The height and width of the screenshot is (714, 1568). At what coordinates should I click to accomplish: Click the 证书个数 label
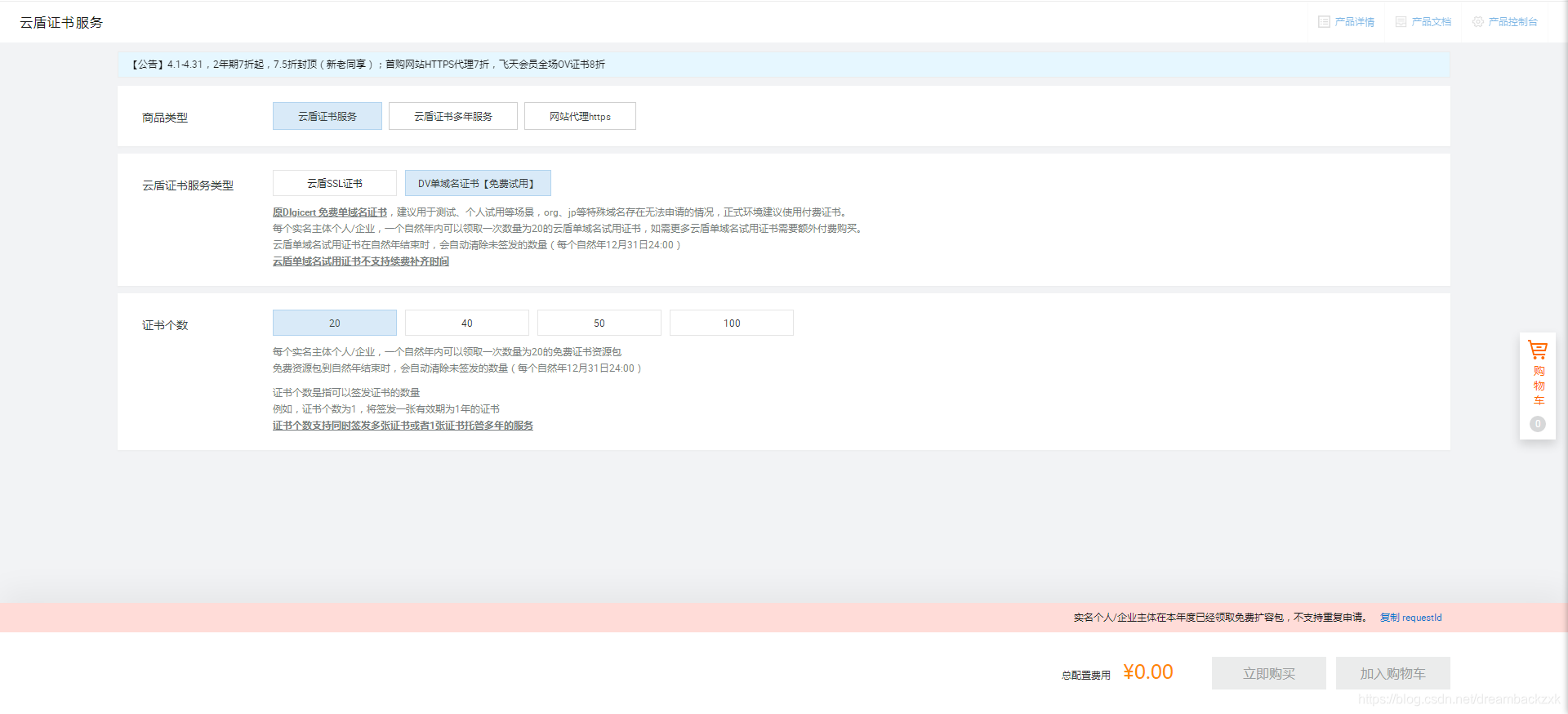(x=165, y=325)
